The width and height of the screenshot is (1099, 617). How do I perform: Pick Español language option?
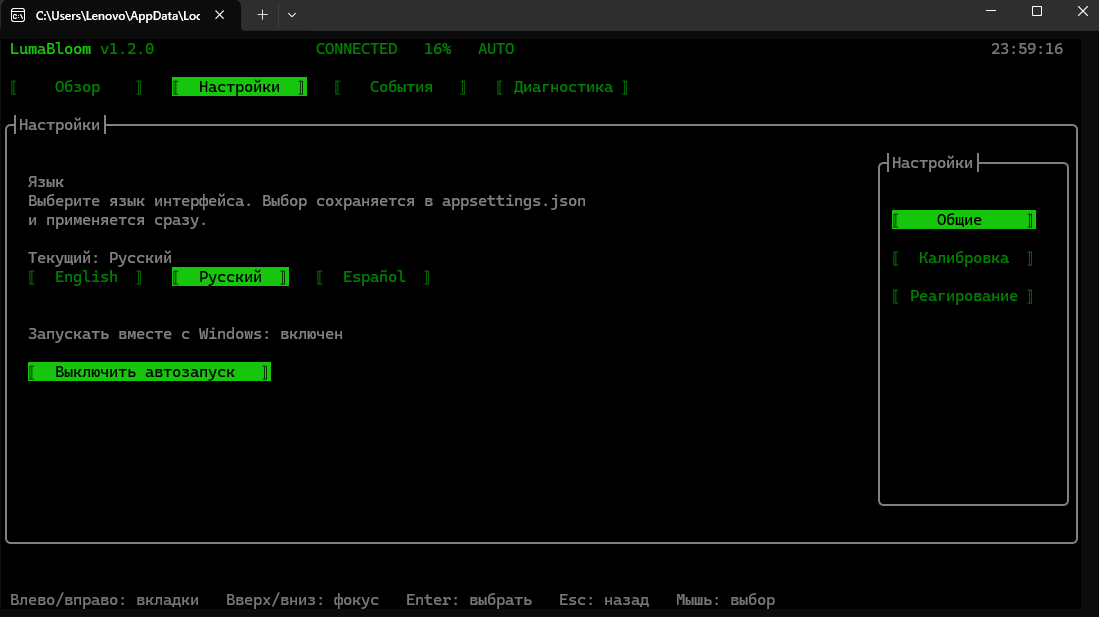374,277
